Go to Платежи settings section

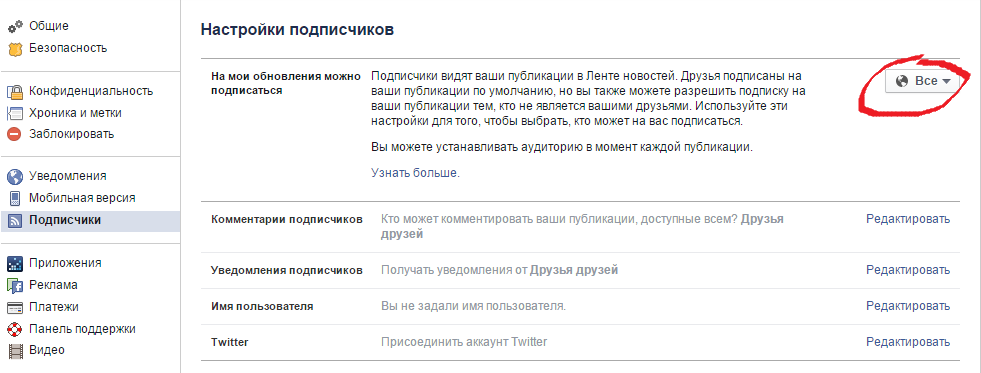(x=54, y=307)
